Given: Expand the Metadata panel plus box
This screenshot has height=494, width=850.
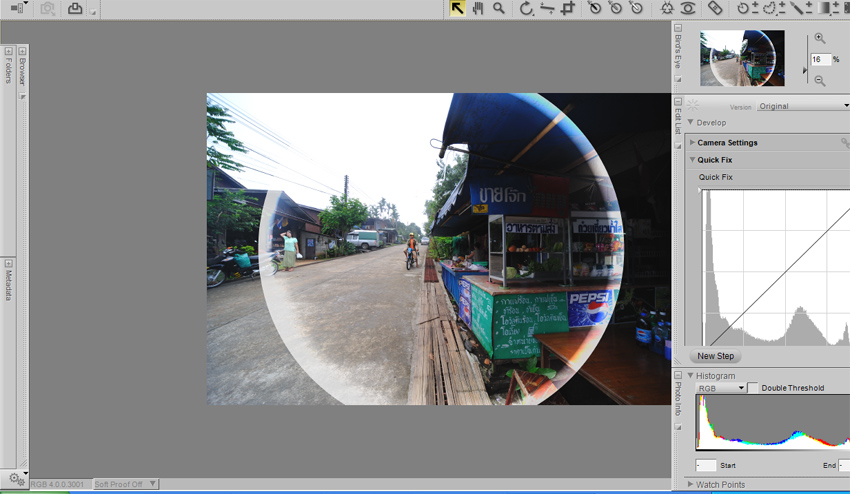Looking at the screenshot, I should [8, 264].
